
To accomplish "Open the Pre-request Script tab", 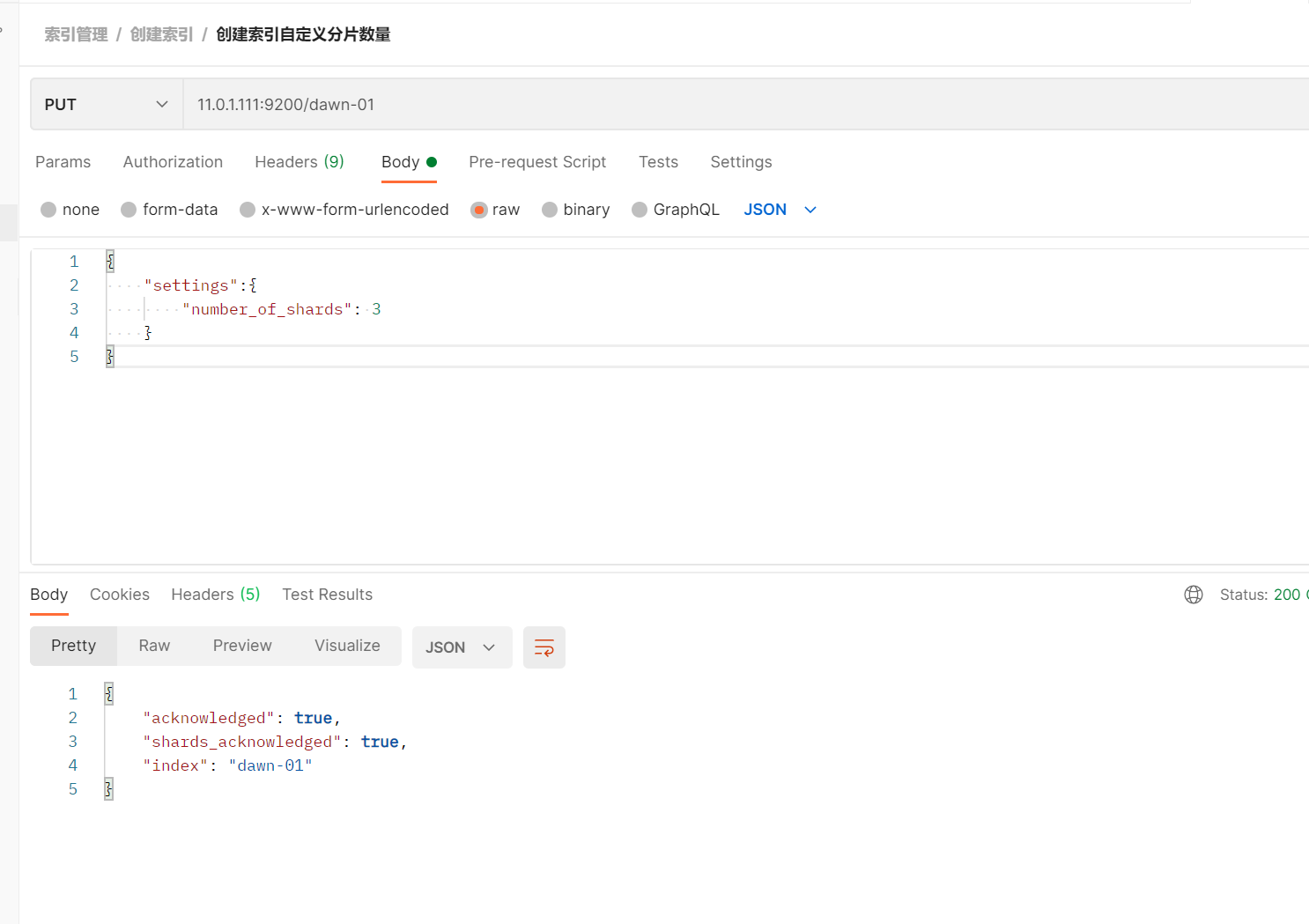I will coord(537,162).
